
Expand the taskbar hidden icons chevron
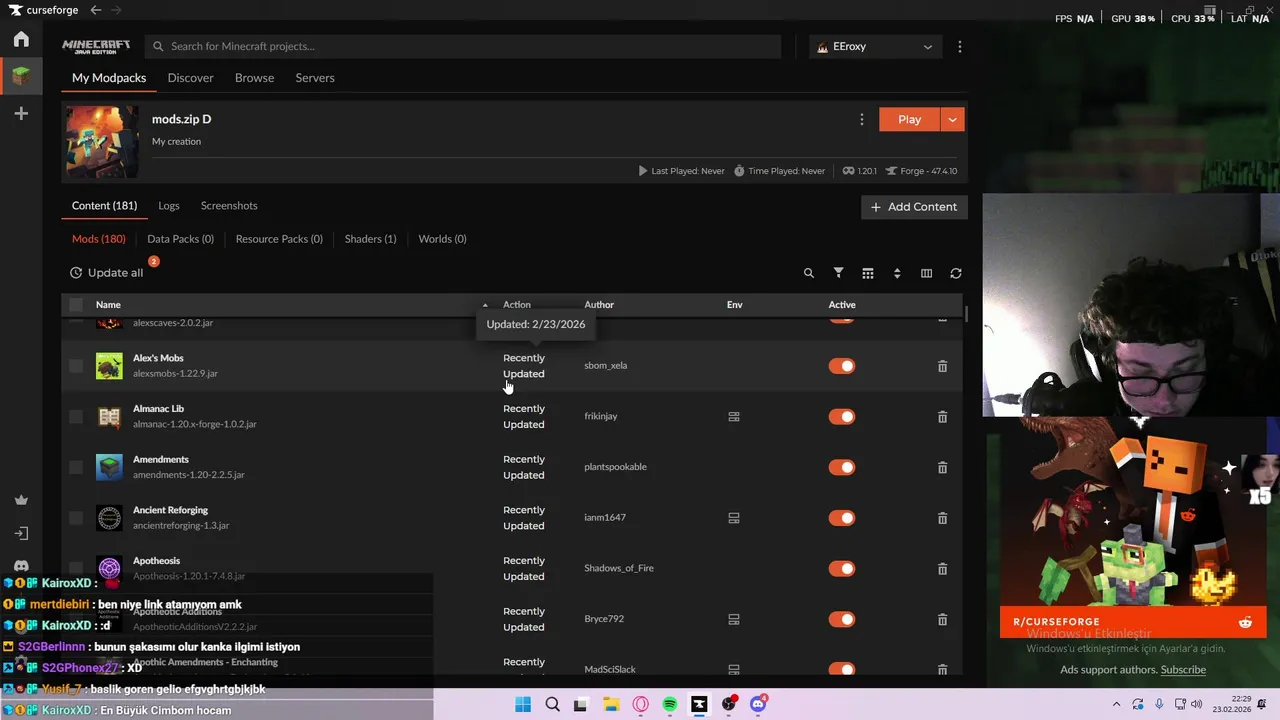[1117, 704]
